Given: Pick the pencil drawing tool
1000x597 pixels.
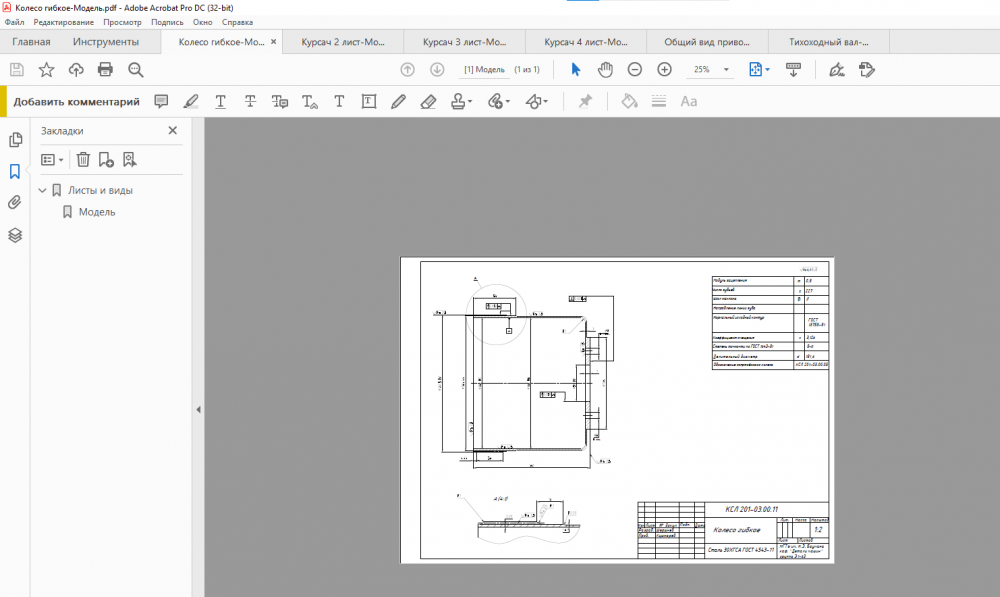Looking at the screenshot, I should tap(398, 101).
